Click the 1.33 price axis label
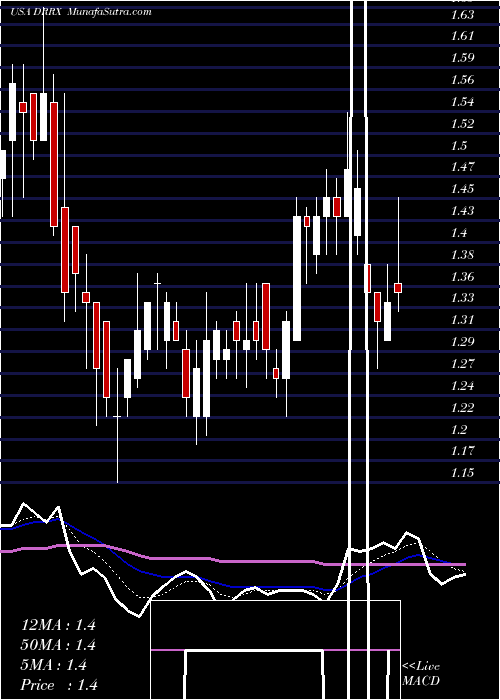Screen dimensions: 500x700 [x=463, y=298]
